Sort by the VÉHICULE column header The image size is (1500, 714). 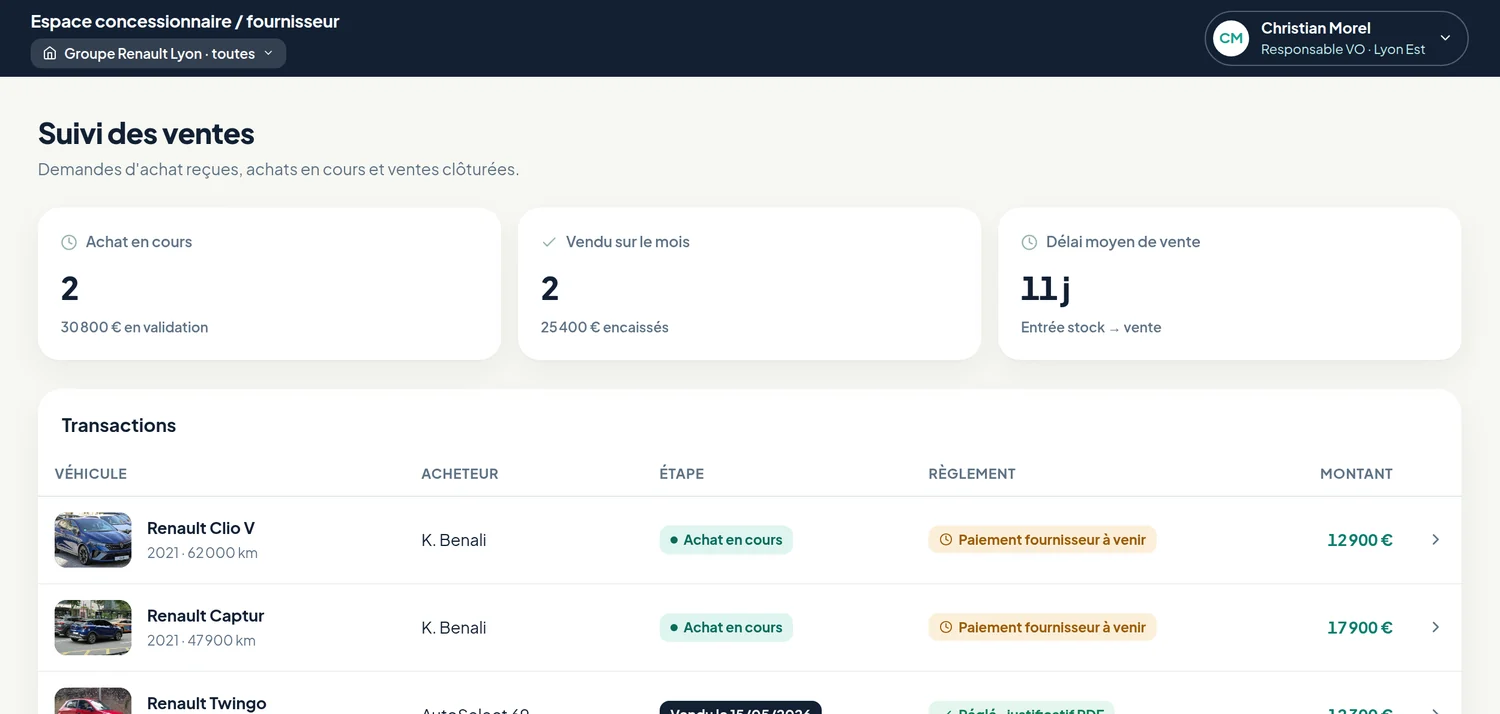click(x=91, y=474)
